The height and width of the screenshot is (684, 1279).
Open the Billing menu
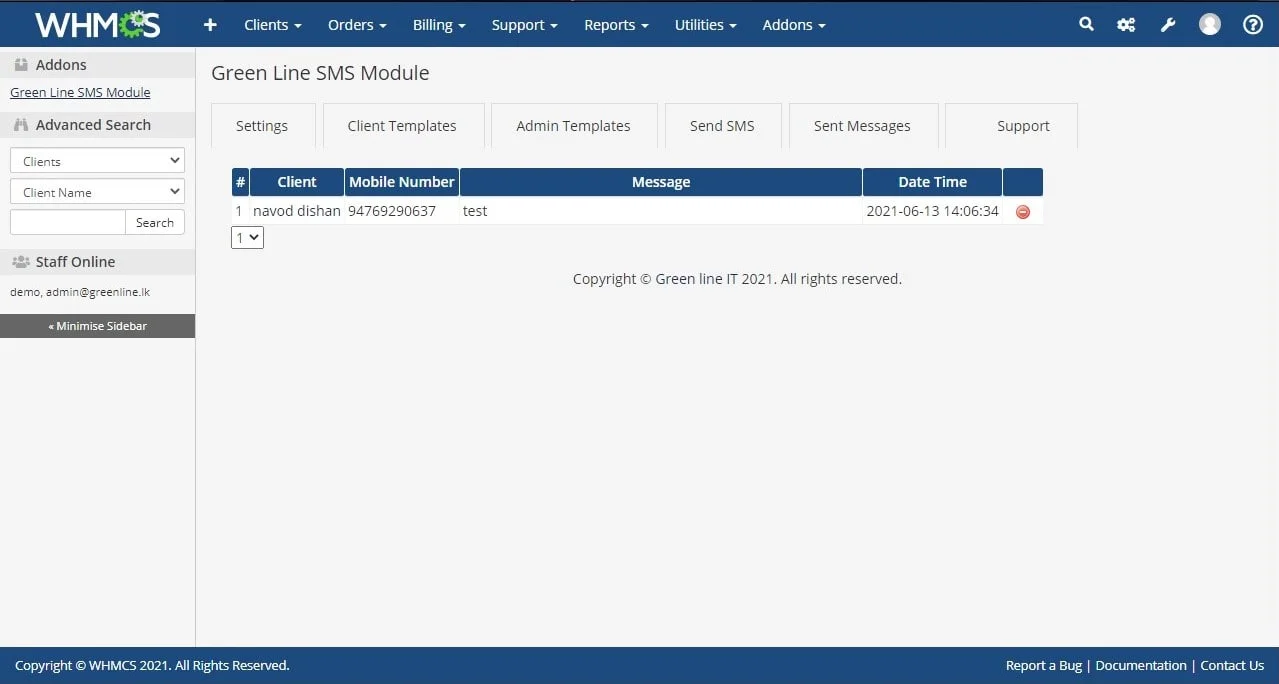click(439, 25)
